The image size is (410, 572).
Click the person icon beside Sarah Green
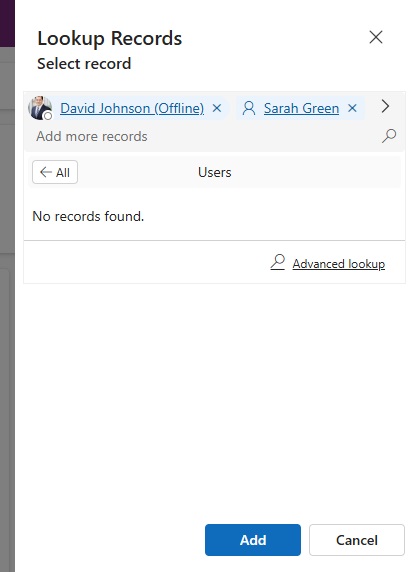click(x=249, y=108)
